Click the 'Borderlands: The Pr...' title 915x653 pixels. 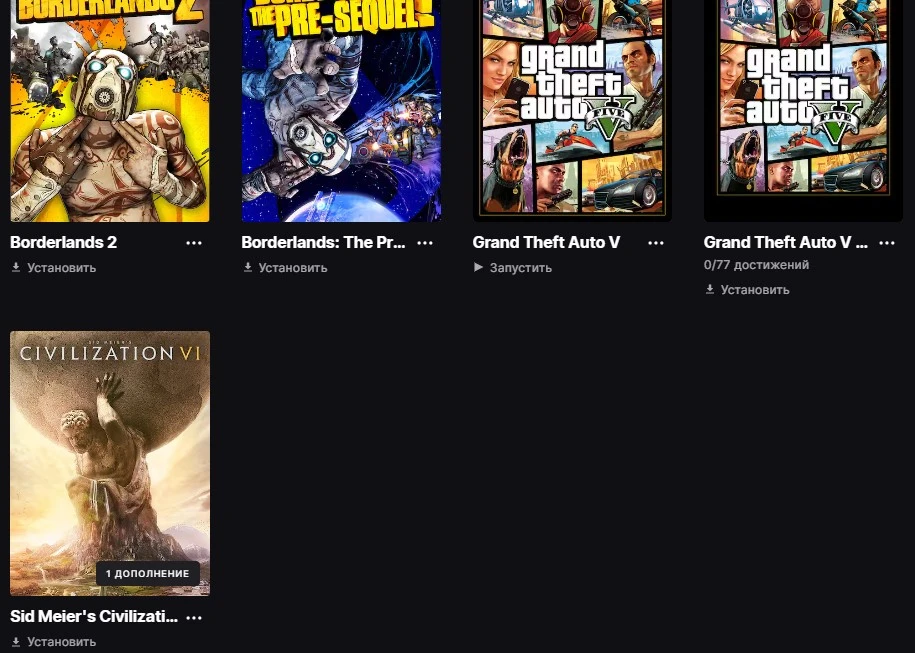[323, 242]
